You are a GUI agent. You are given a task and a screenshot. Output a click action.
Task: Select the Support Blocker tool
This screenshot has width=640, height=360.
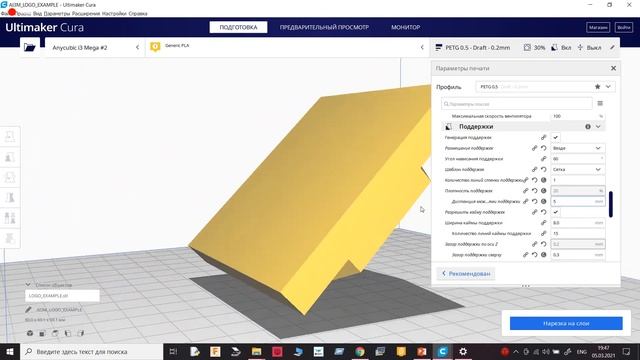coord(10,238)
